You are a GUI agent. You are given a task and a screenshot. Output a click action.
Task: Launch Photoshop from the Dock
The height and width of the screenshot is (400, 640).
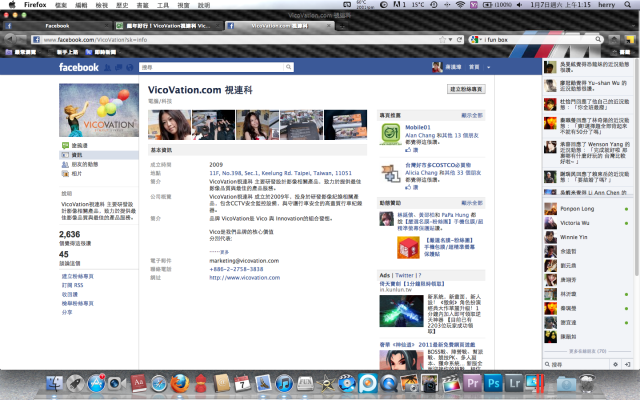pos(493,384)
